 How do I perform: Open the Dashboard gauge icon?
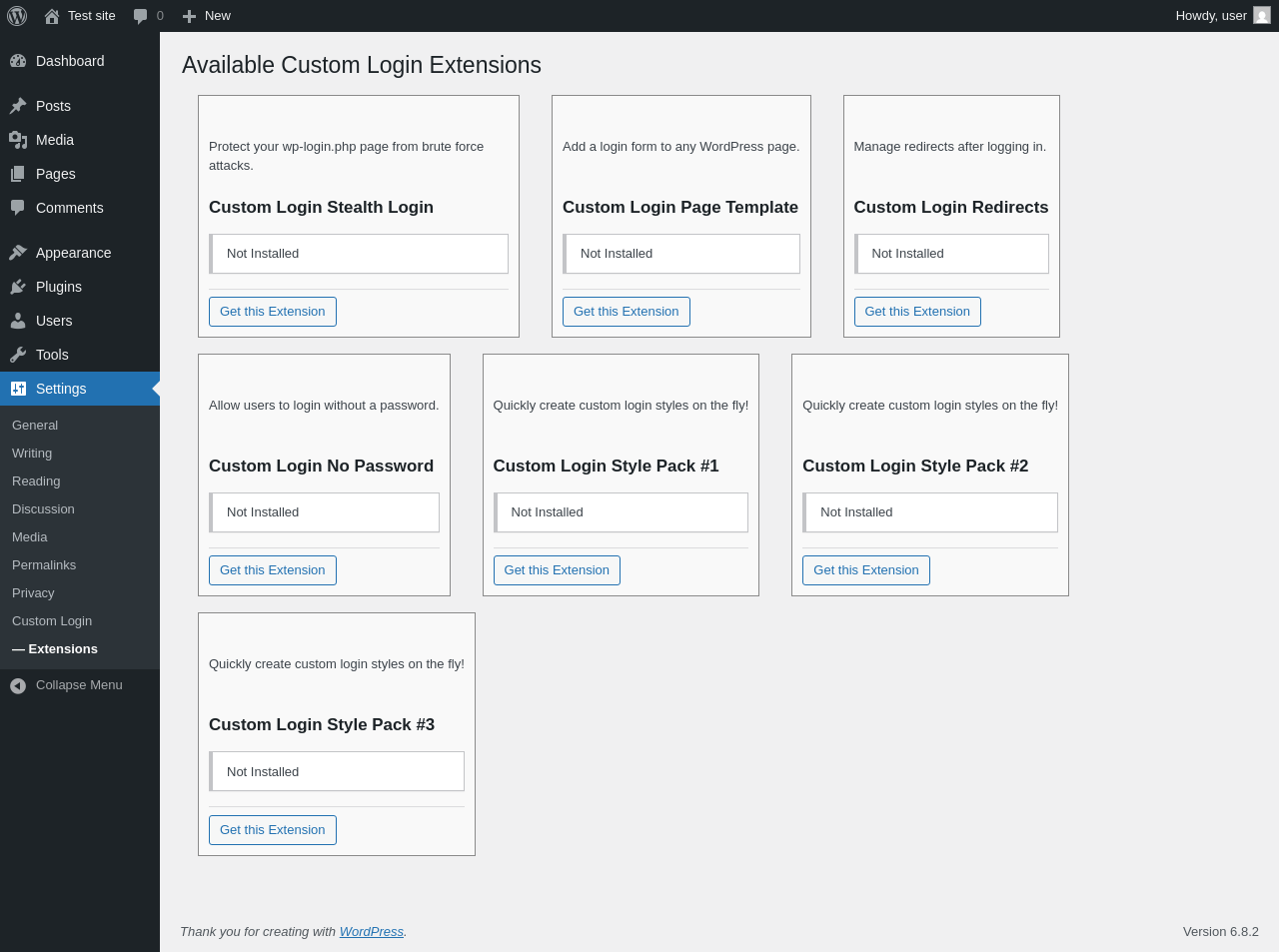18,61
